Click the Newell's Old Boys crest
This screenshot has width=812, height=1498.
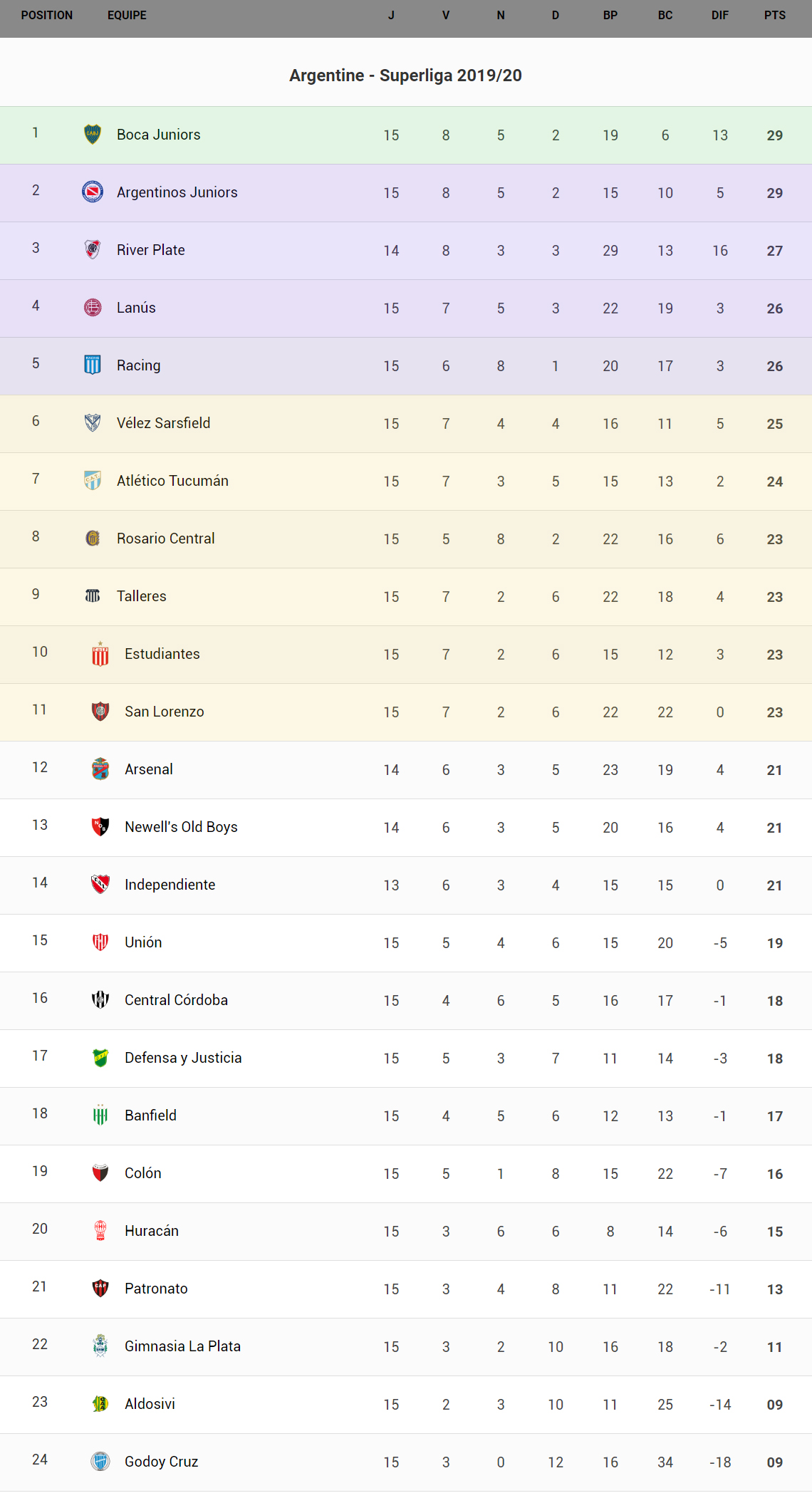(x=100, y=826)
